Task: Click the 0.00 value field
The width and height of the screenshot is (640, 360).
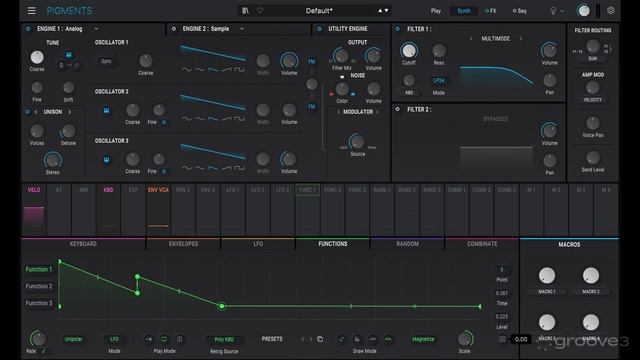Action: point(521,339)
